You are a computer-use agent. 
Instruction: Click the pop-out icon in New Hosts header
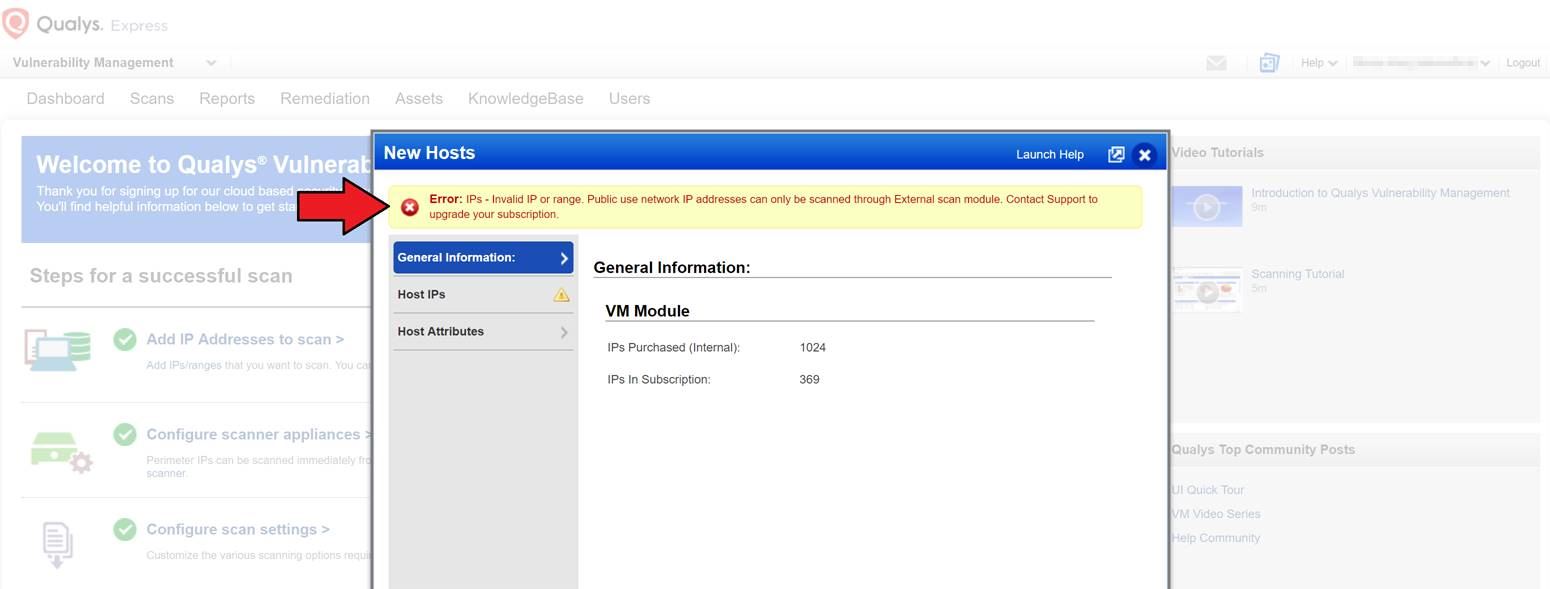[x=1116, y=154]
